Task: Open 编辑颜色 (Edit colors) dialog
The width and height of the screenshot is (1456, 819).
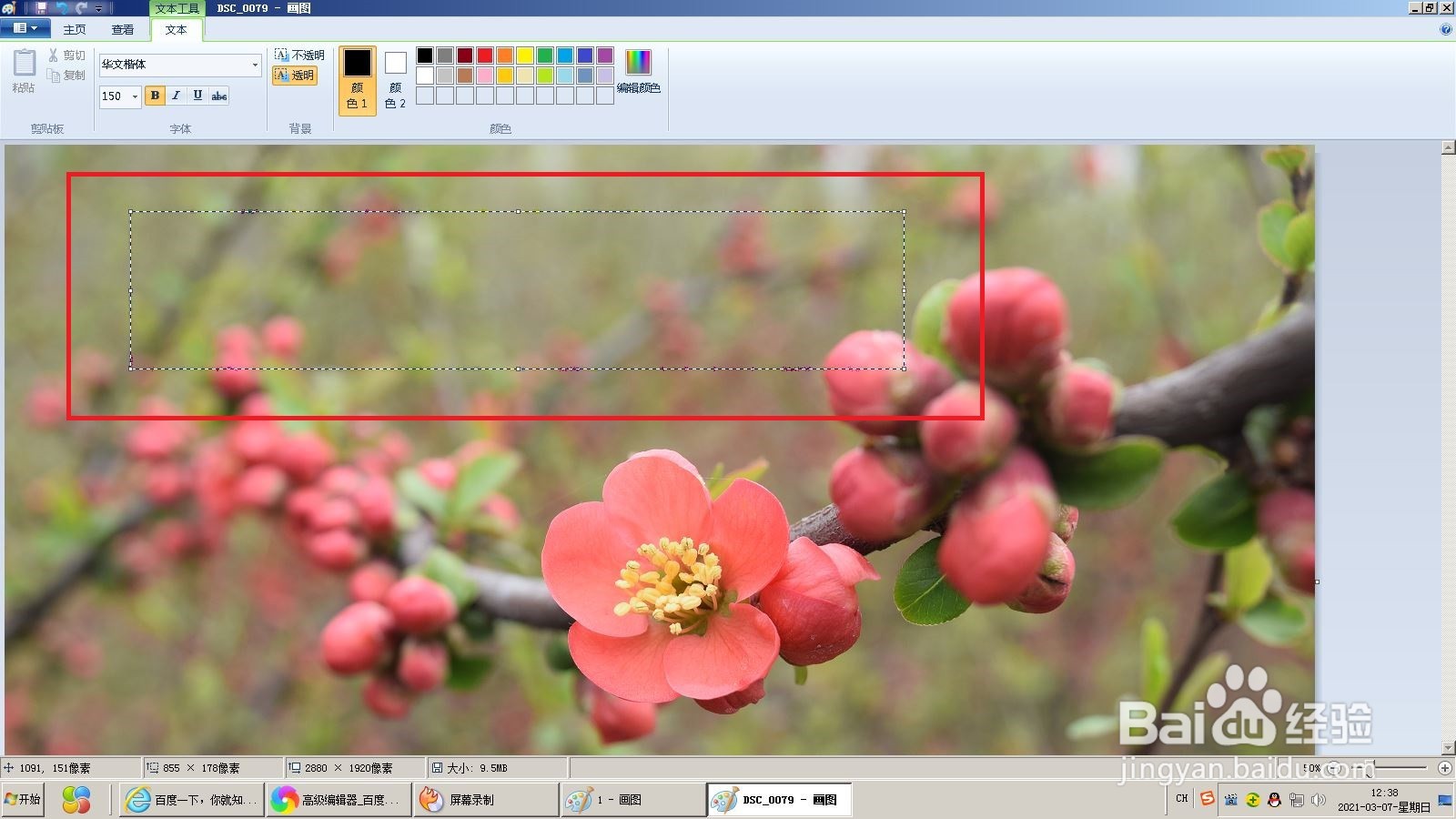Action: coord(638,72)
